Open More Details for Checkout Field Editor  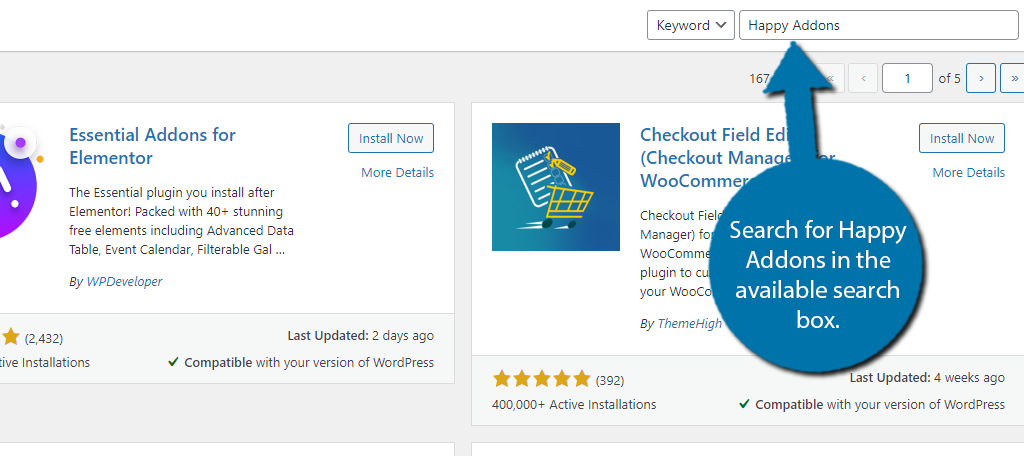[x=968, y=172]
